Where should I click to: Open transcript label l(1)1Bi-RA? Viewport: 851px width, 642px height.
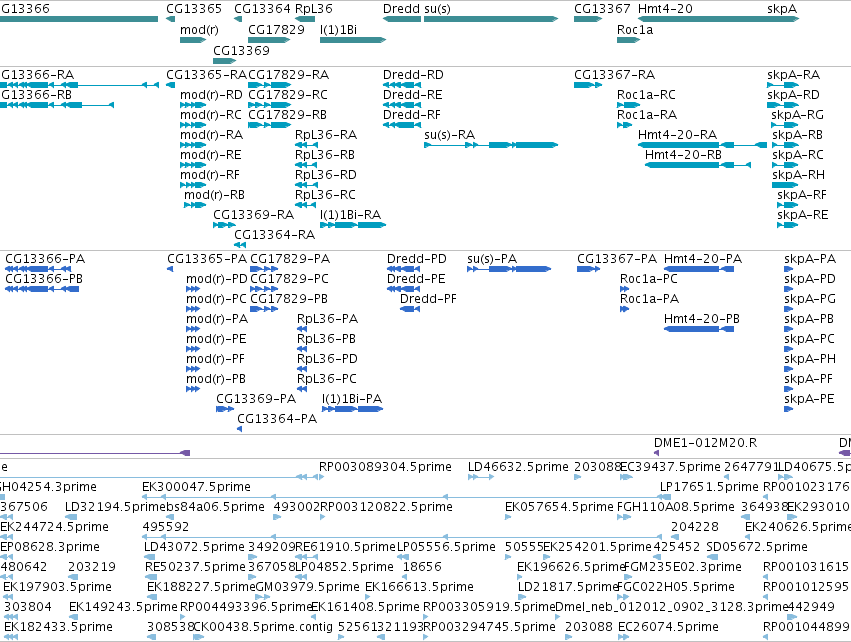pos(351,214)
